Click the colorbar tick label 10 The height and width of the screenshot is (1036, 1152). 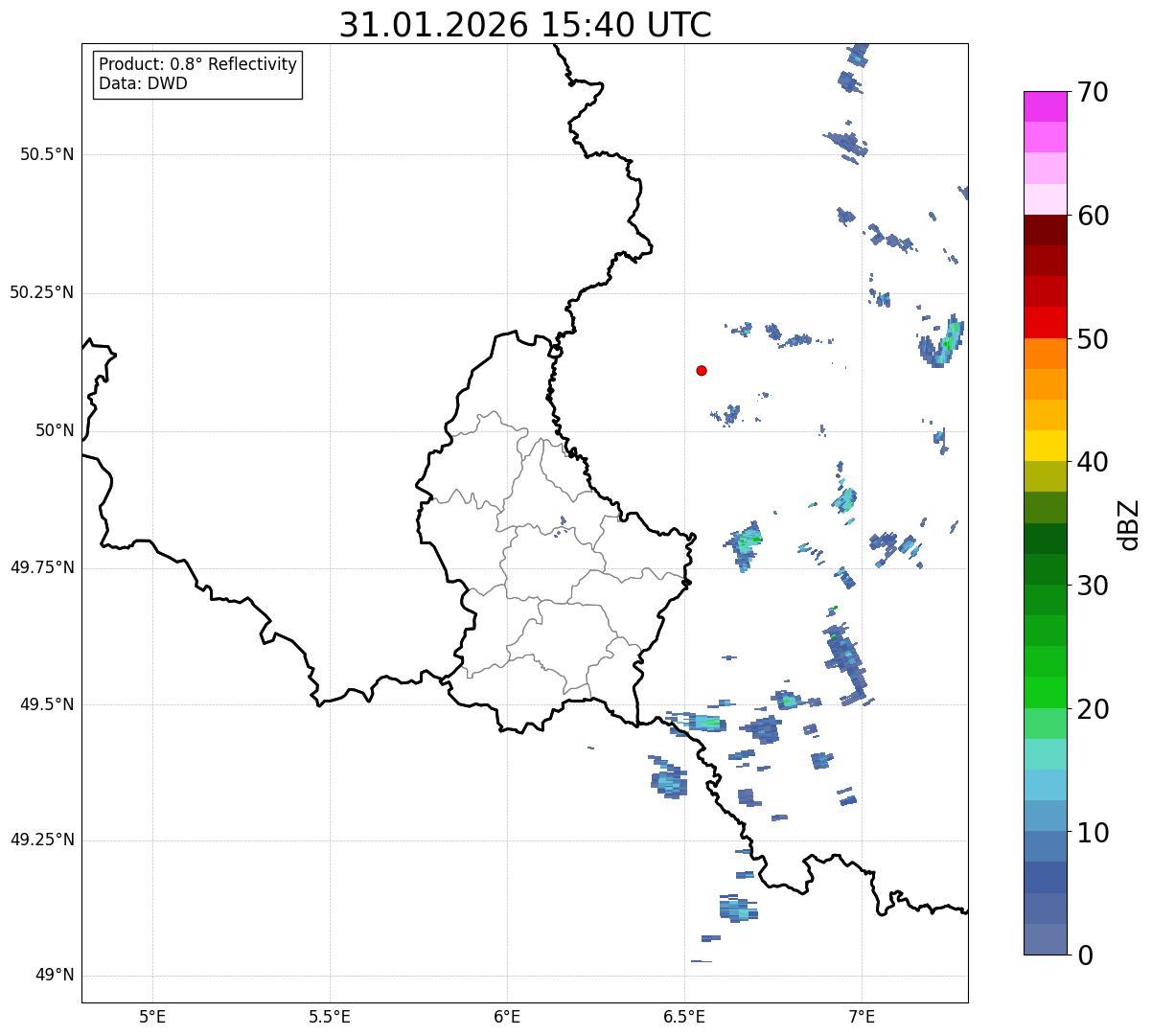coord(1092,832)
